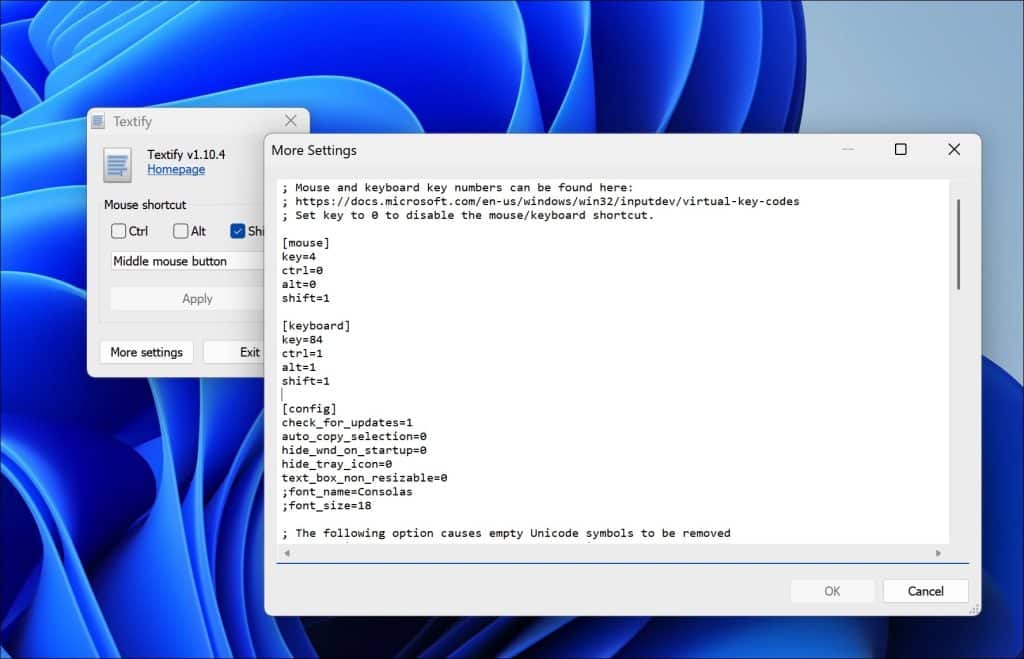Click the Textify v1.10.4 version label
This screenshot has width=1024, height=659.
(186, 154)
